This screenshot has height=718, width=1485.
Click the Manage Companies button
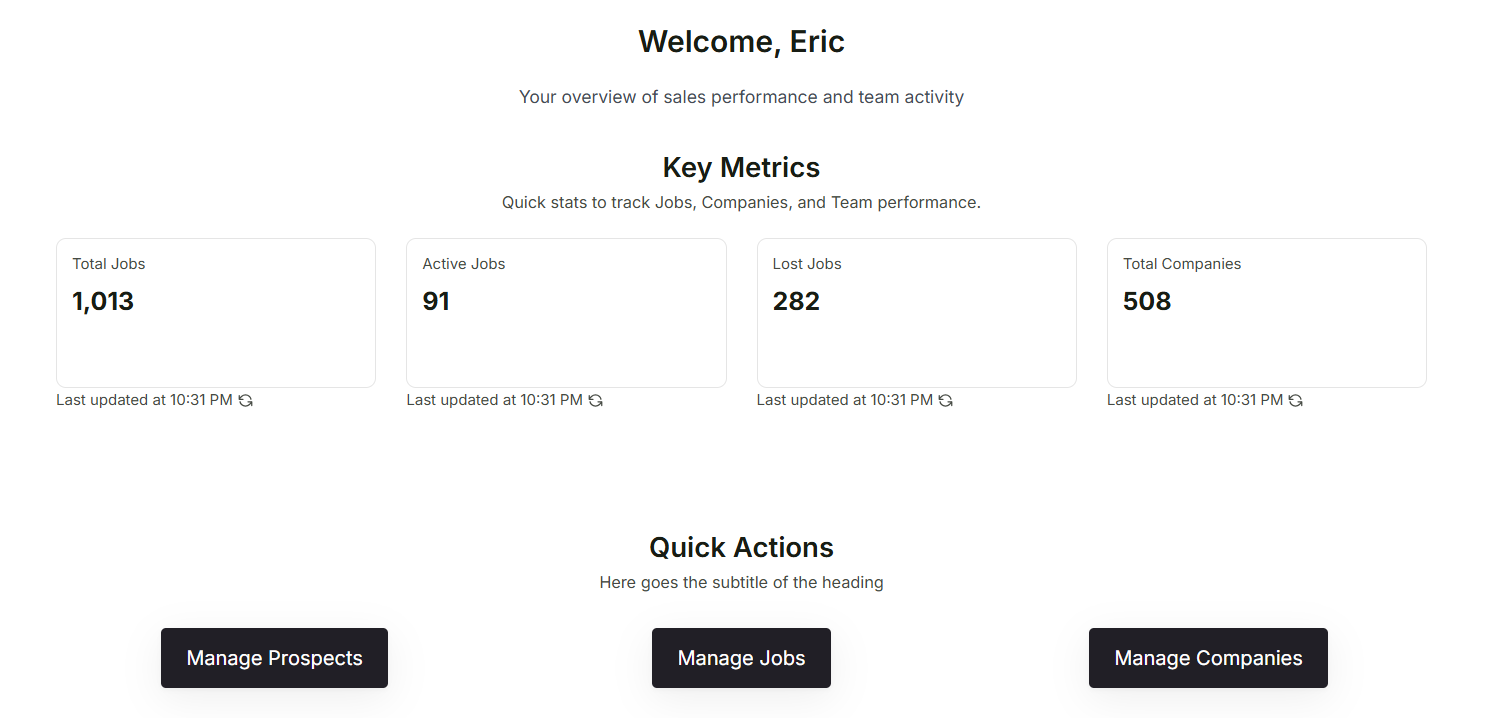1207,658
